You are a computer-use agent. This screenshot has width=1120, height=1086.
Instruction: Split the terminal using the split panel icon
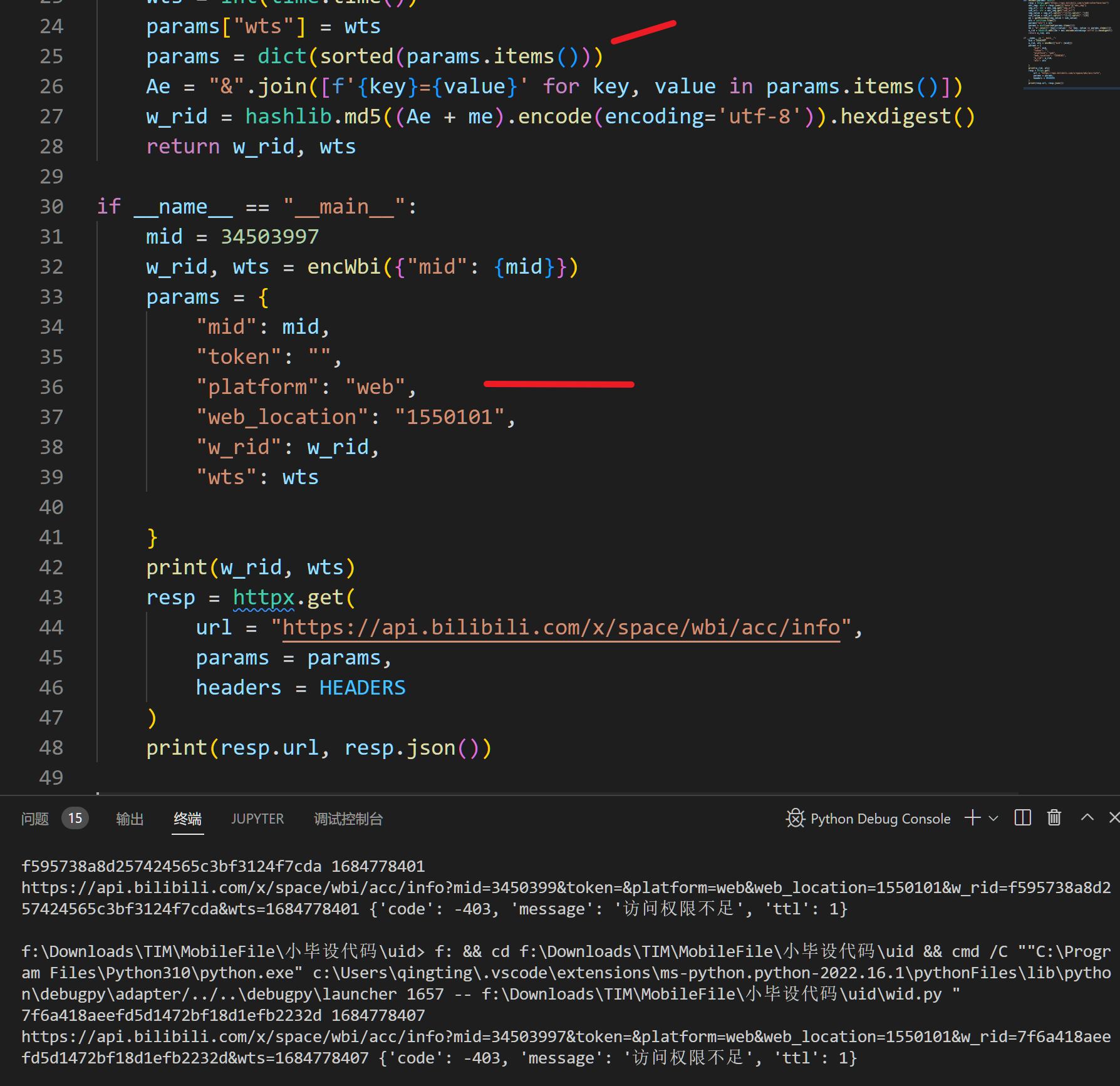[x=1022, y=818]
